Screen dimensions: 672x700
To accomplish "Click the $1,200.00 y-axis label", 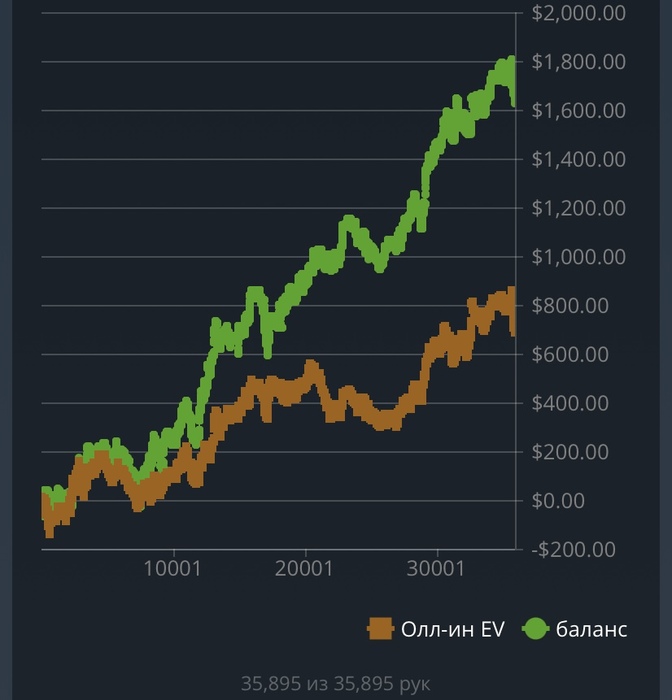I will [x=579, y=208].
